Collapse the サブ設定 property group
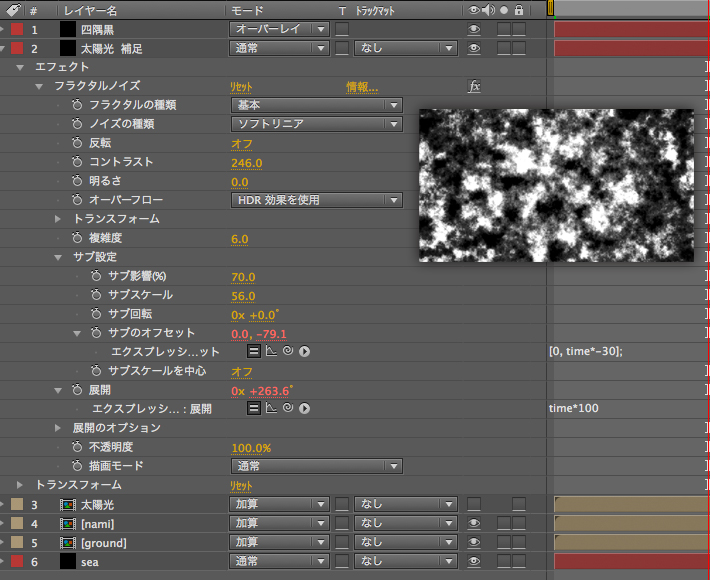710x580 pixels. tap(58, 257)
